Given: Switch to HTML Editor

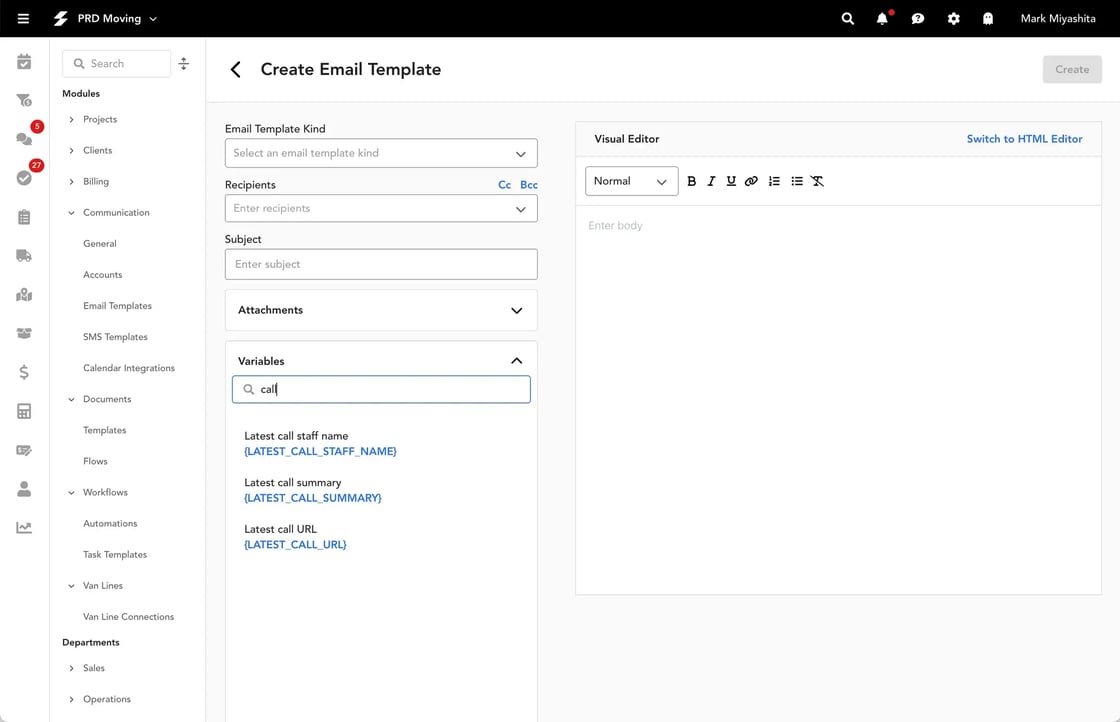Looking at the screenshot, I should (x=1024, y=138).
